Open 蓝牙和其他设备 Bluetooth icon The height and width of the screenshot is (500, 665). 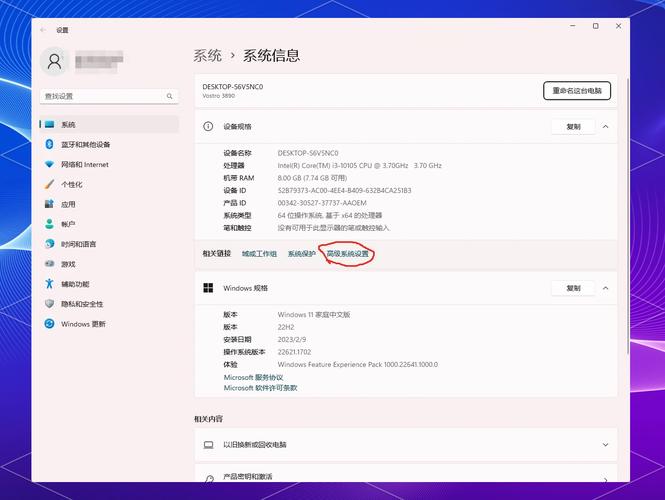click(49, 144)
